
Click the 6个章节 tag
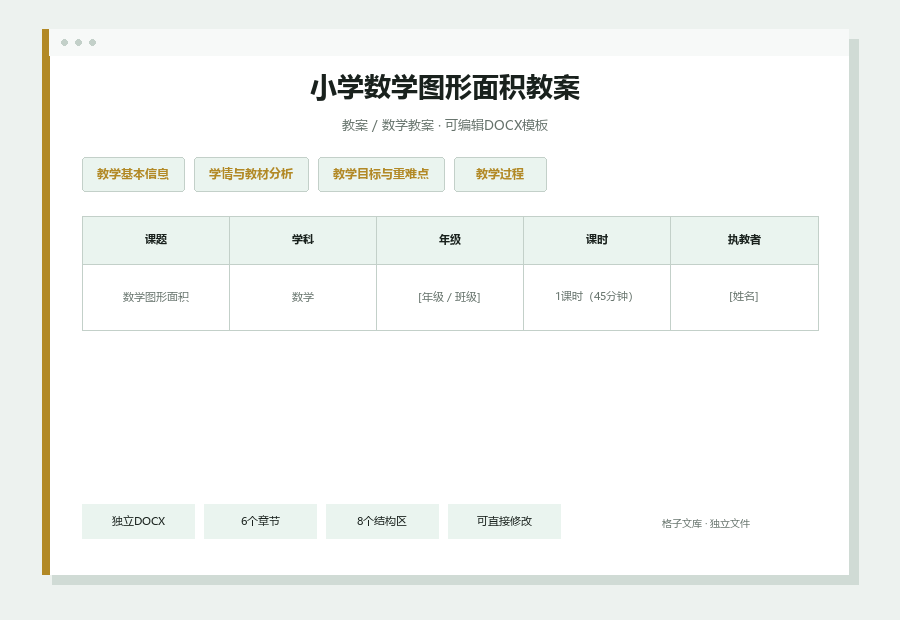[260, 521]
